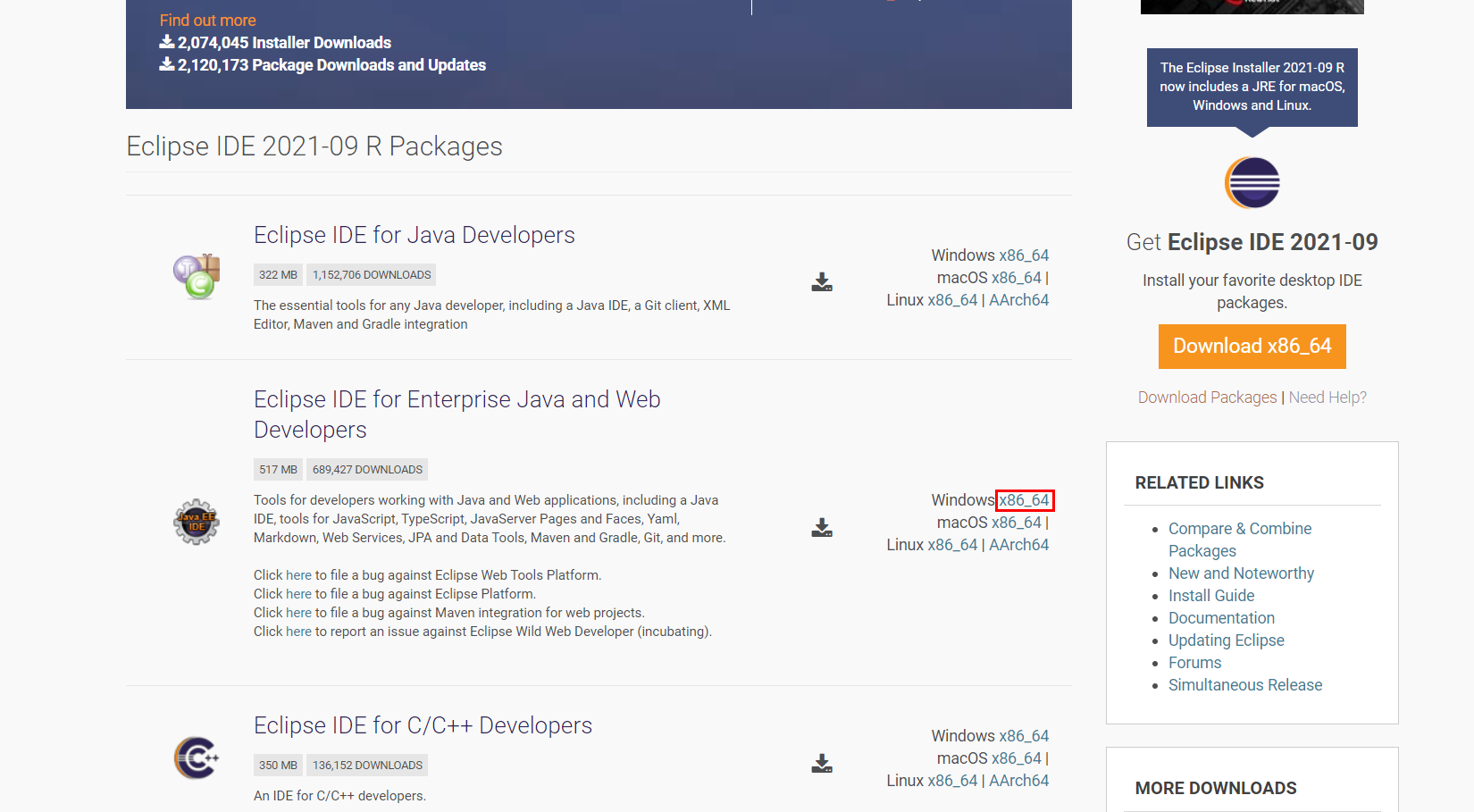This screenshot has height=812, width=1474.
Task: Click the 1,152,706 DOWNLOADS badge
Action: tap(372, 275)
